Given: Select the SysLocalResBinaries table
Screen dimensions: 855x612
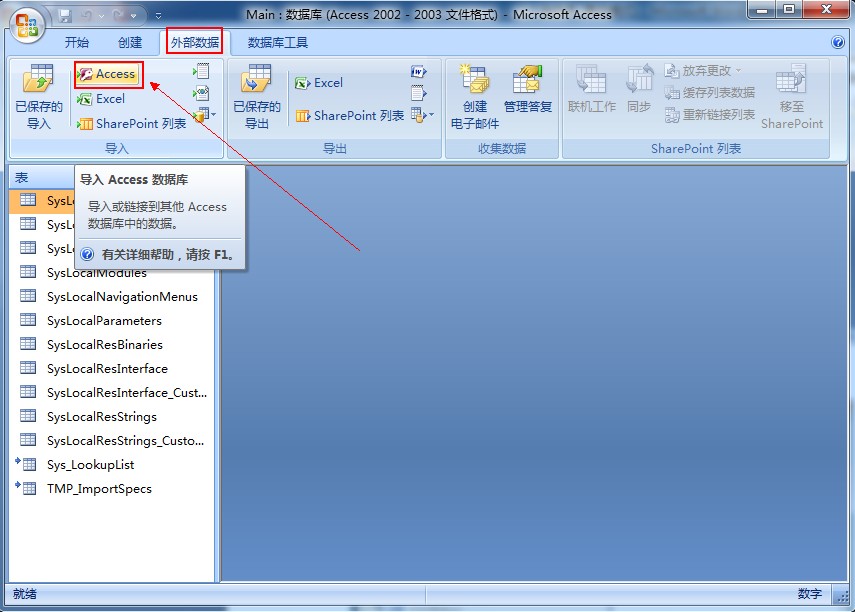Looking at the screenshot, I should [x=112, y=345].
